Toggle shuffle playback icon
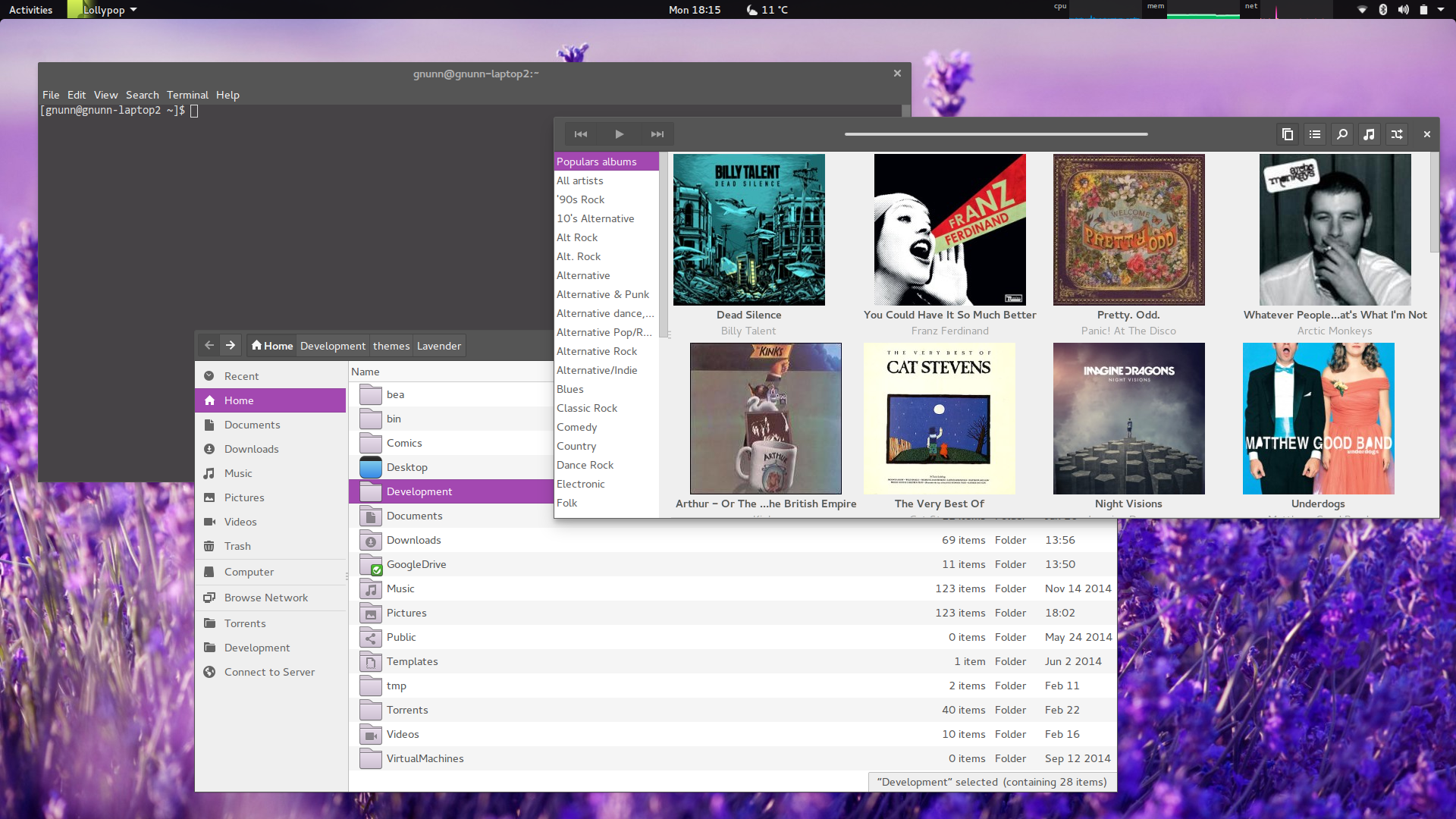1456x819 pixels. coord(1397,134)
